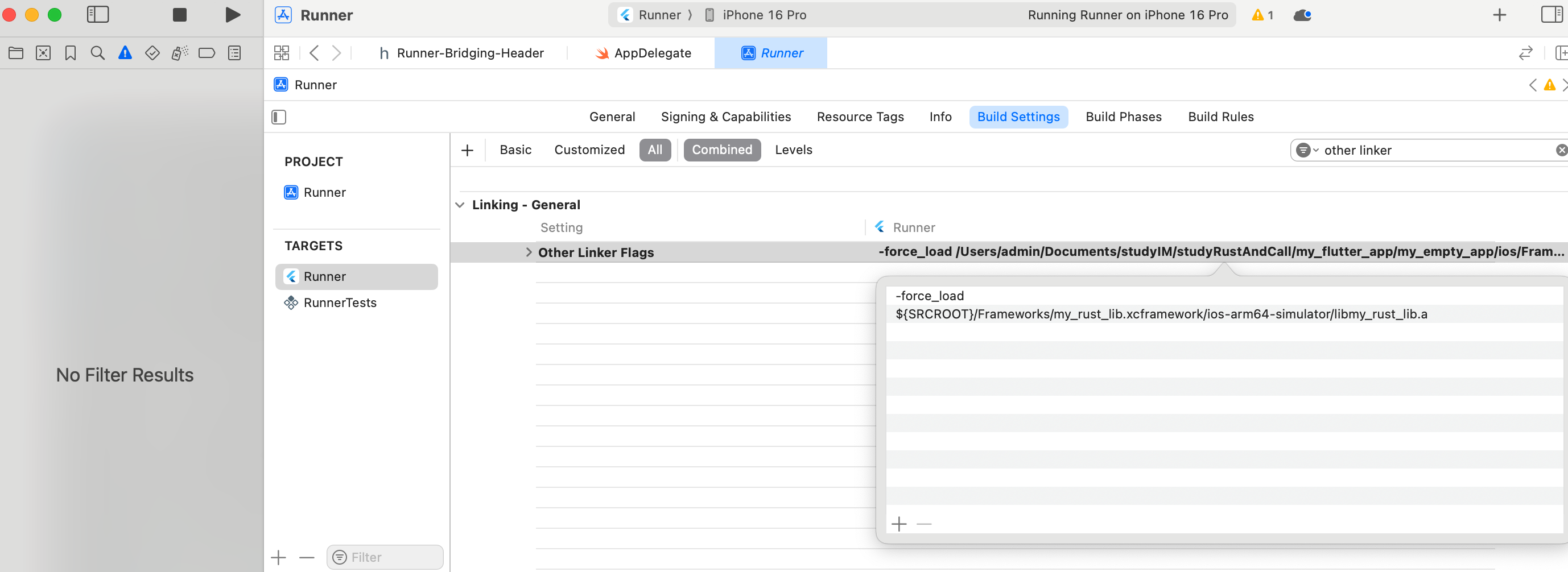The width and height of the screenshot is (1568, 572).
Task: Click the Other Linker Flags value field
Action: [x=1220, y=252]
